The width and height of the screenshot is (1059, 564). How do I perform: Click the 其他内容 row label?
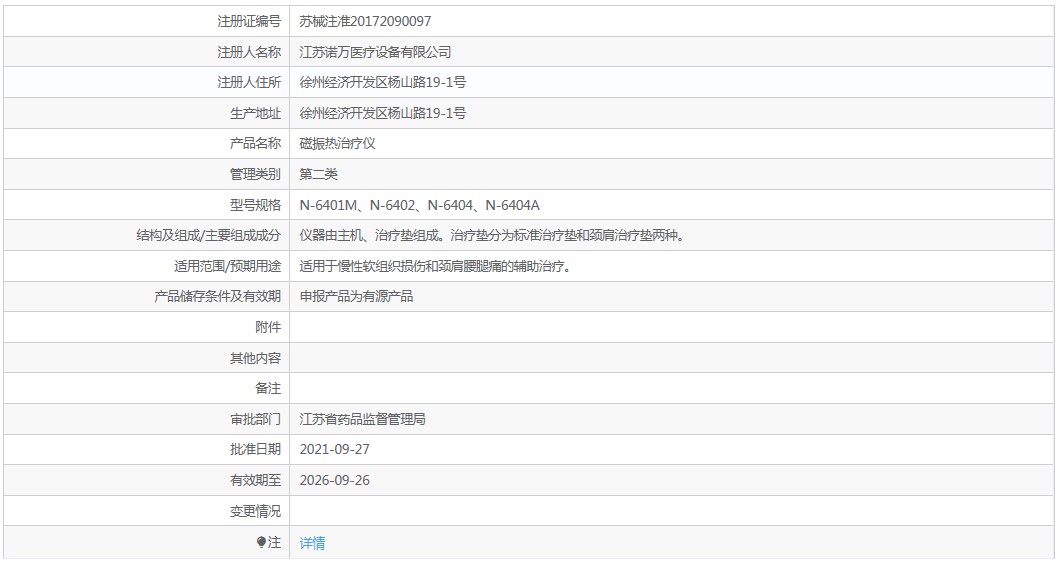click(255, 358)
